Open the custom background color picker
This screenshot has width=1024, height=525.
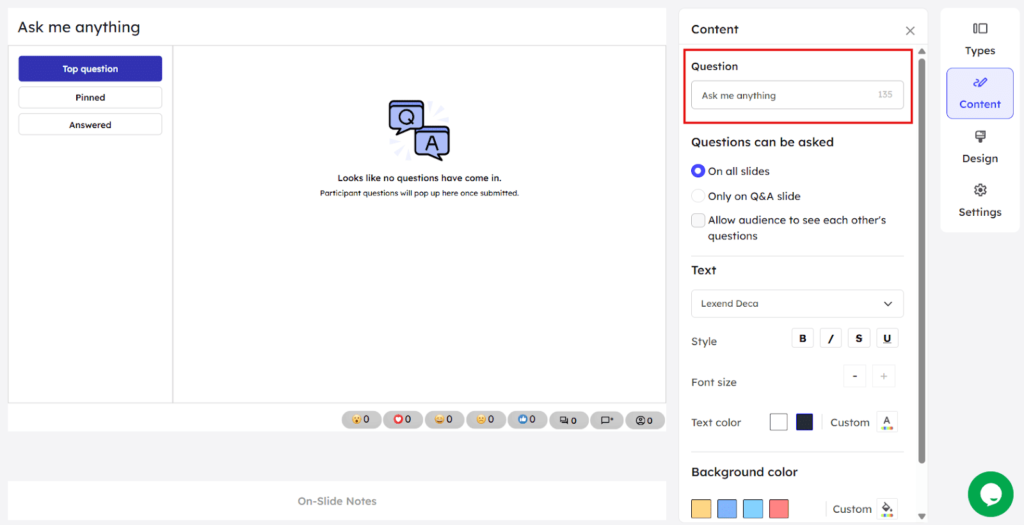(x=887, y=509)
